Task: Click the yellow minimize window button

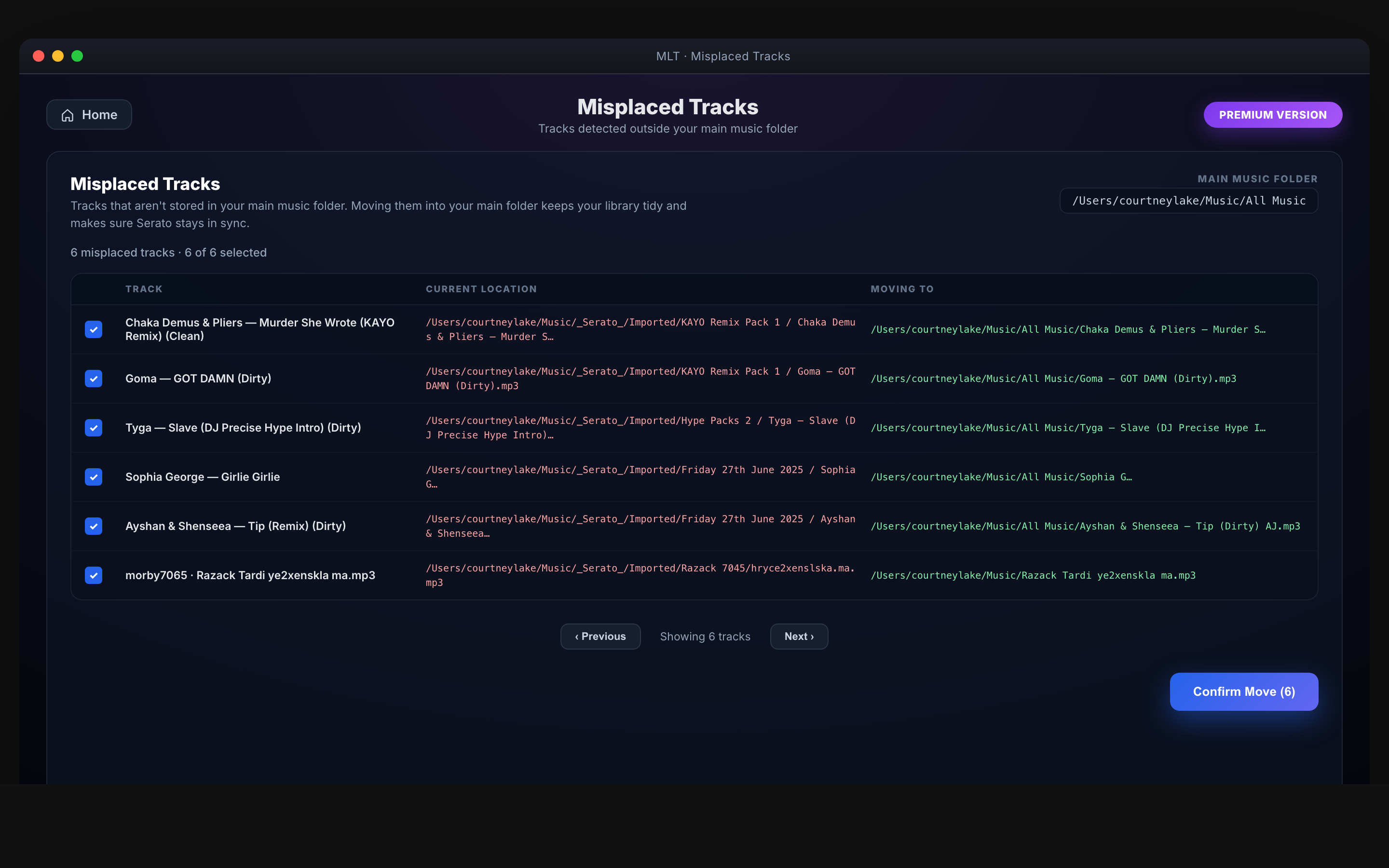Action: coord(58,55)
